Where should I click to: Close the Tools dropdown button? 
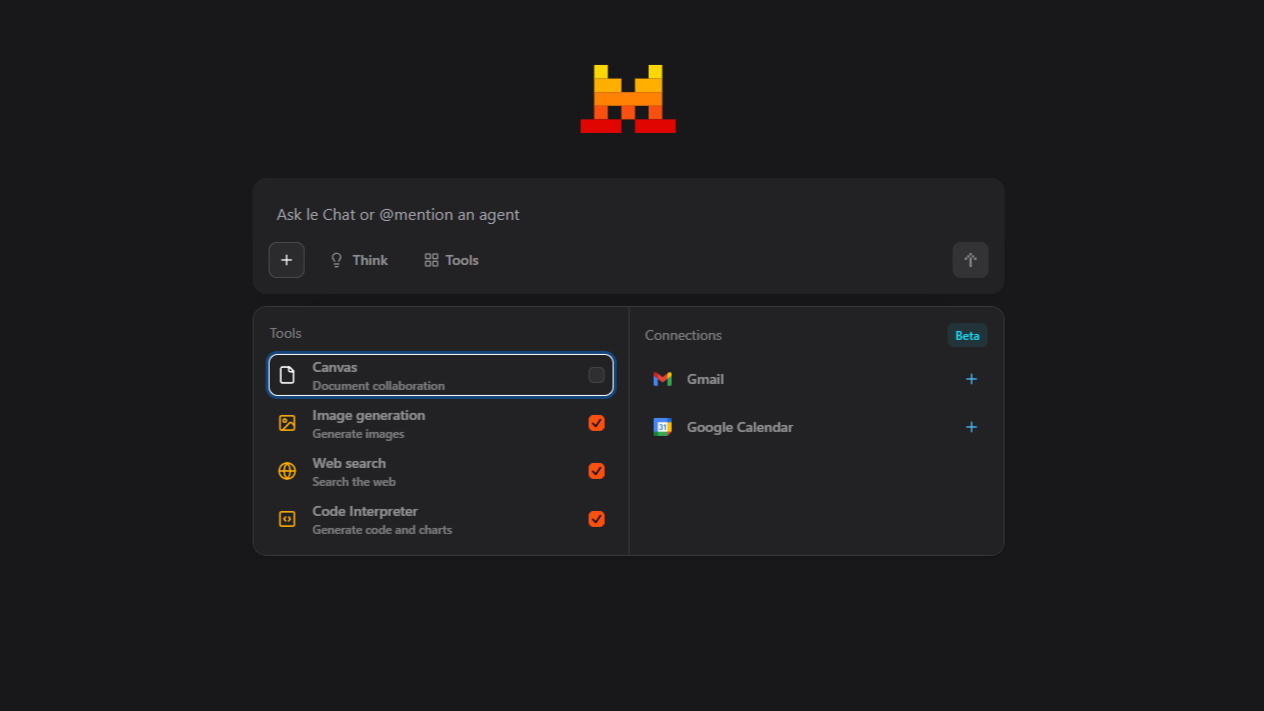point(451,260)
